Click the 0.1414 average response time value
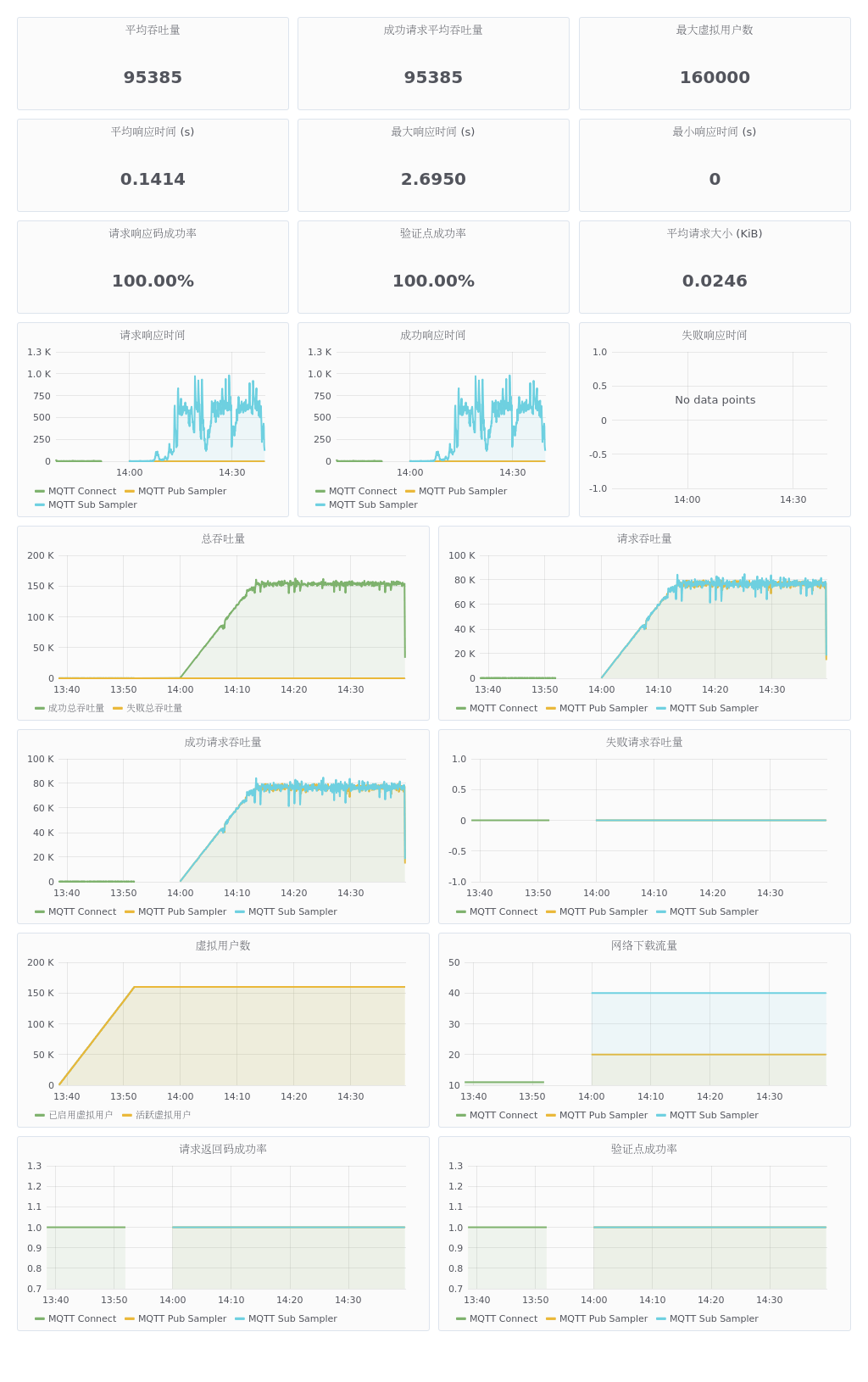This screenshot has width=868, height=1382. coord(153,179)
